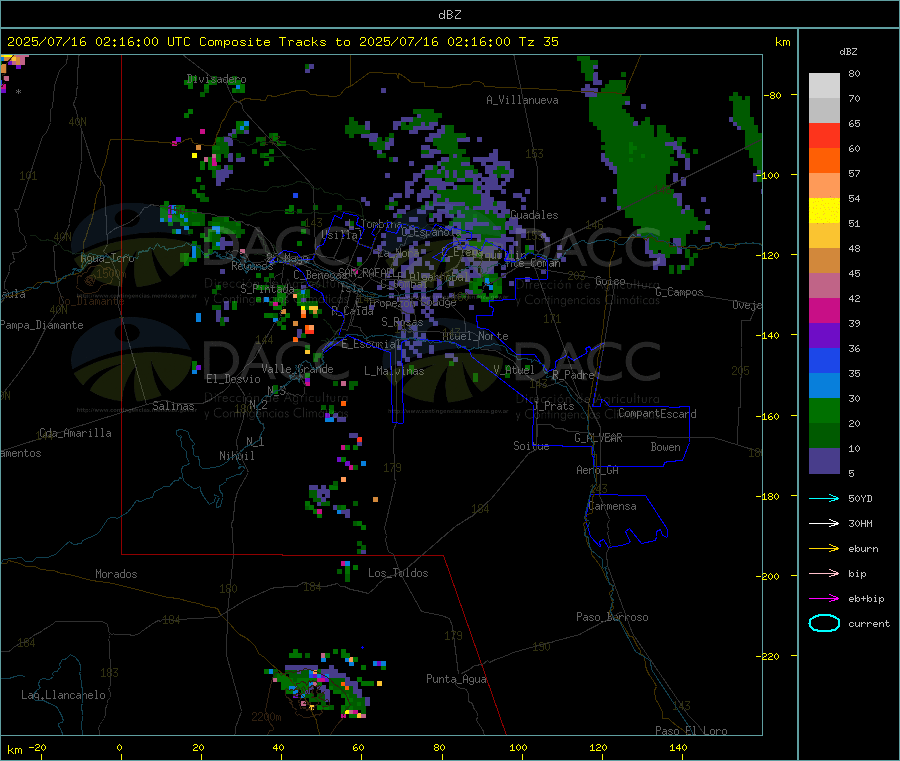
Task: Click the Salinas map label
Action: tap(173, 406)
